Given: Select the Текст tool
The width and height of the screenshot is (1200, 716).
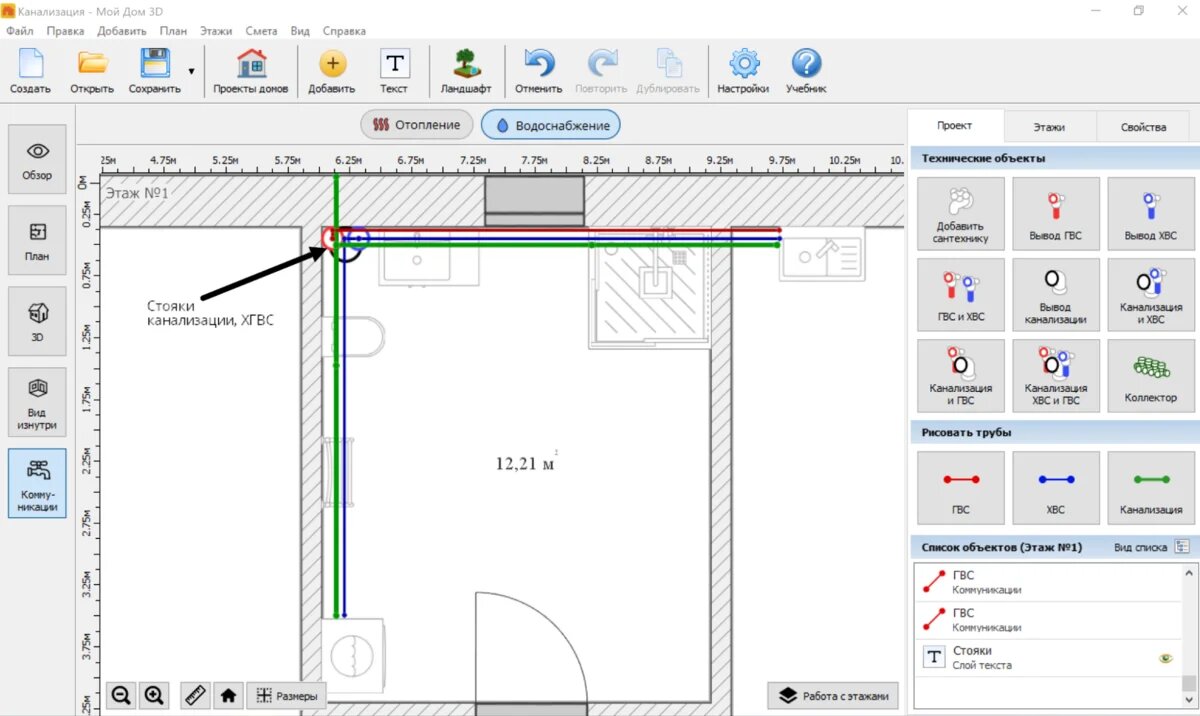Looking at the screenshot, I should [x=394, y=71].
